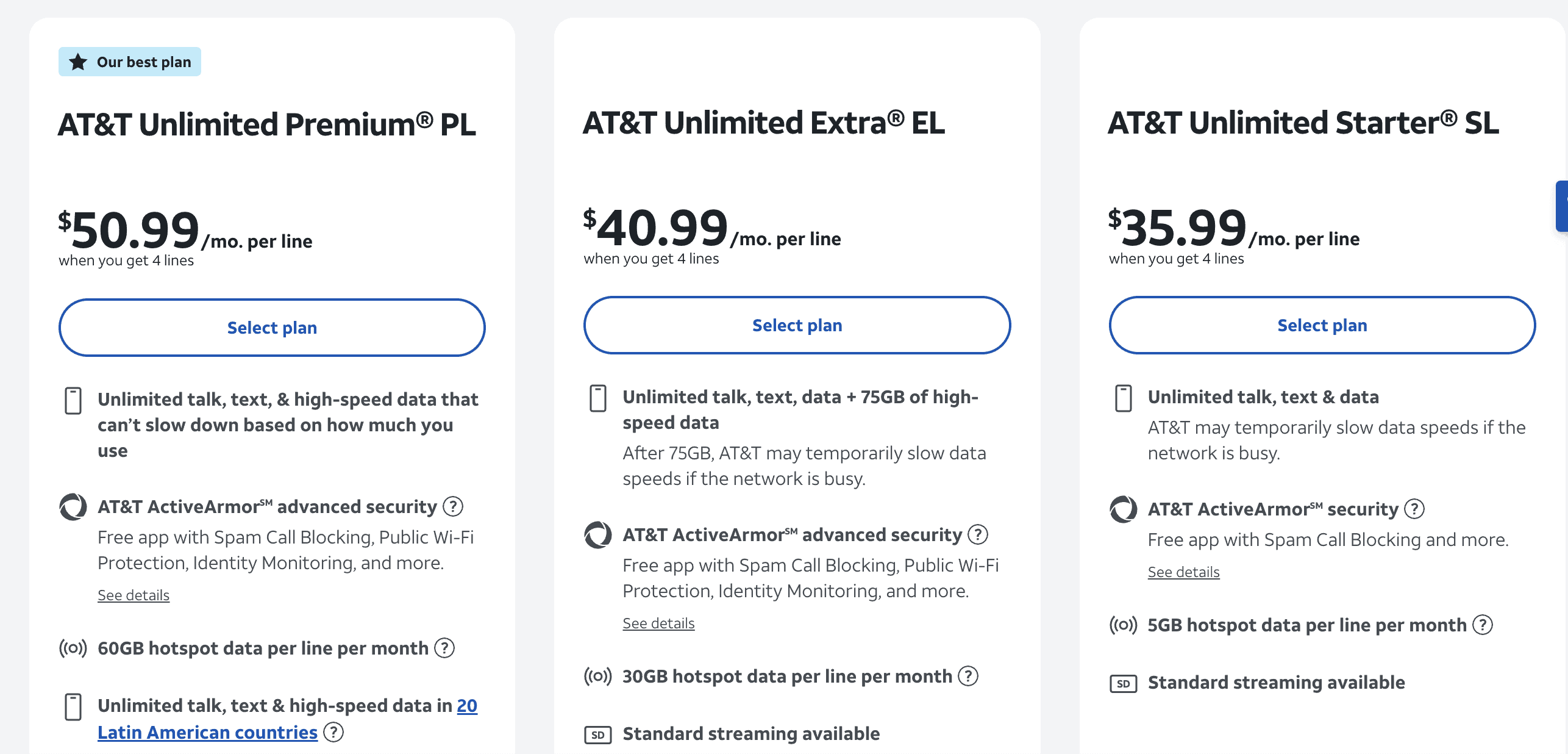This screenshot has height=754, width=1568.
Task: Click help icon beside Extra plan ActiveArmor security
Action: (x=978, y=534)
